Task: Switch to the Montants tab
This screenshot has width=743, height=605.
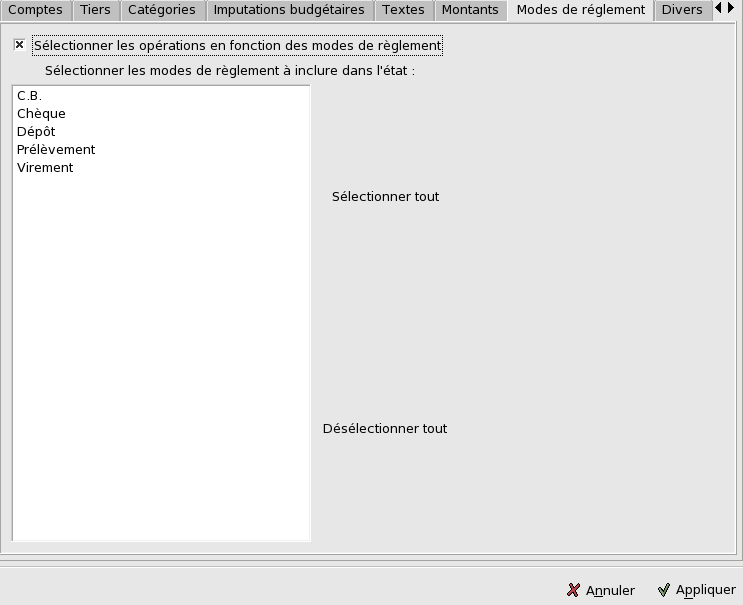Action: (470, 10)
